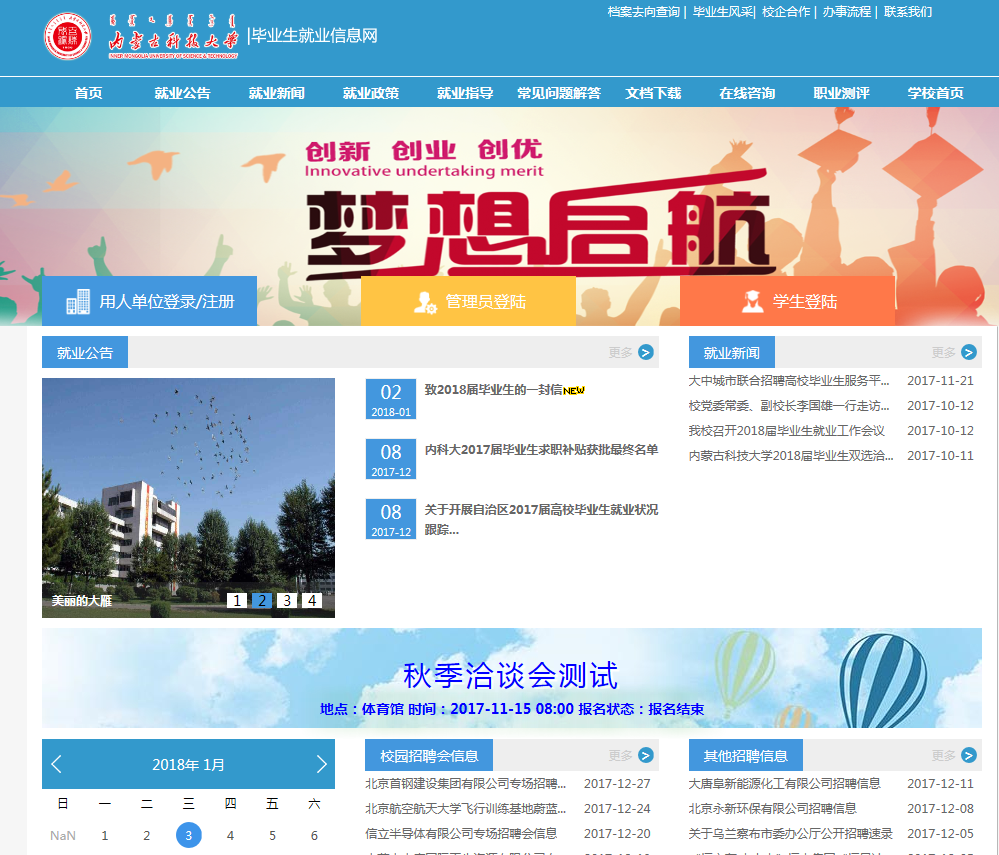Advance calendar to next month via right chevron

pos(319,764)
